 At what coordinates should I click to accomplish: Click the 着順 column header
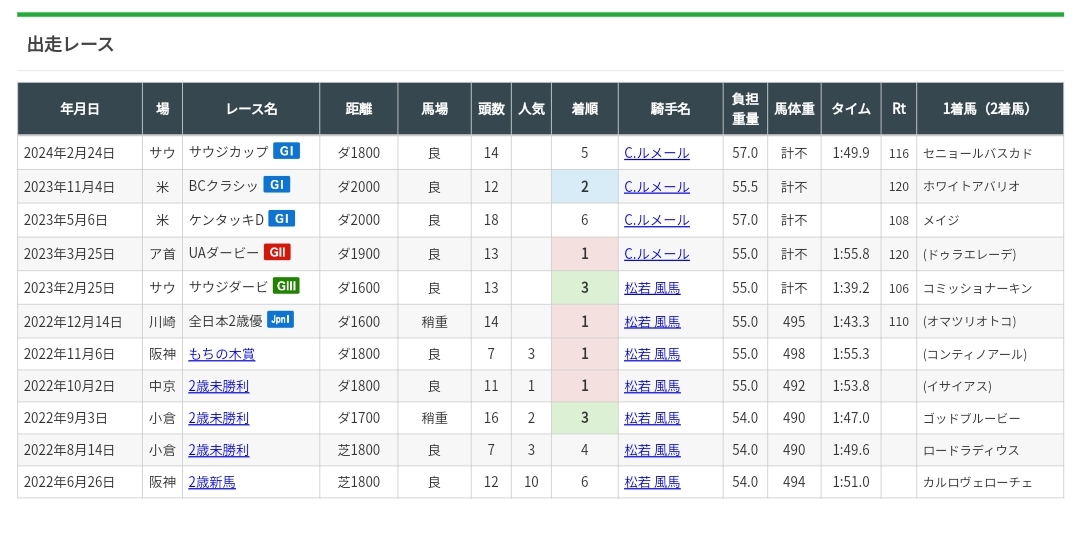tap(584, 109)
